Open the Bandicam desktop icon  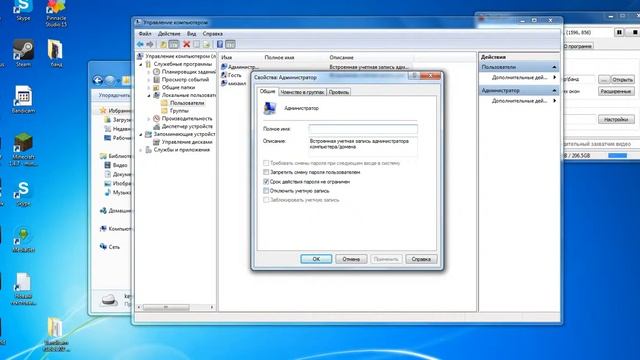[x=23, y=99]
